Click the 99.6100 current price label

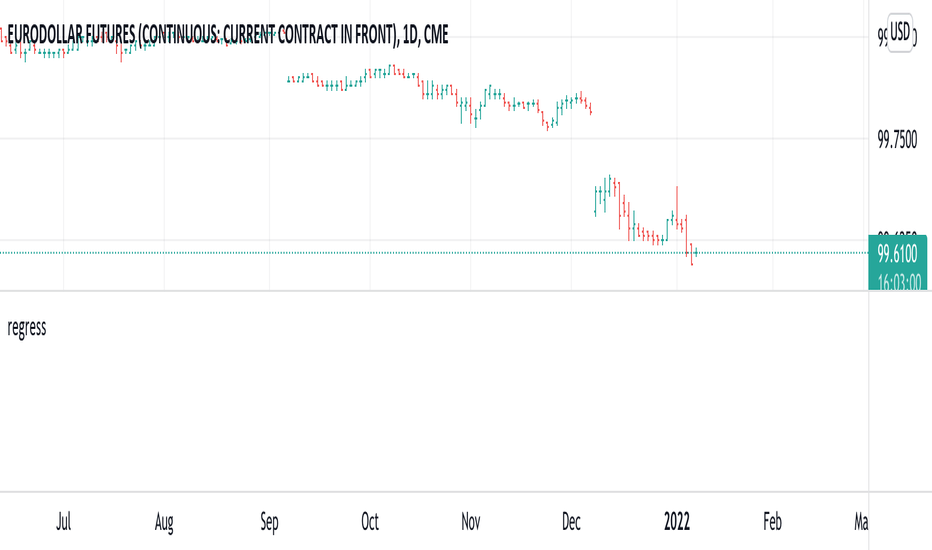click(897, 254)
